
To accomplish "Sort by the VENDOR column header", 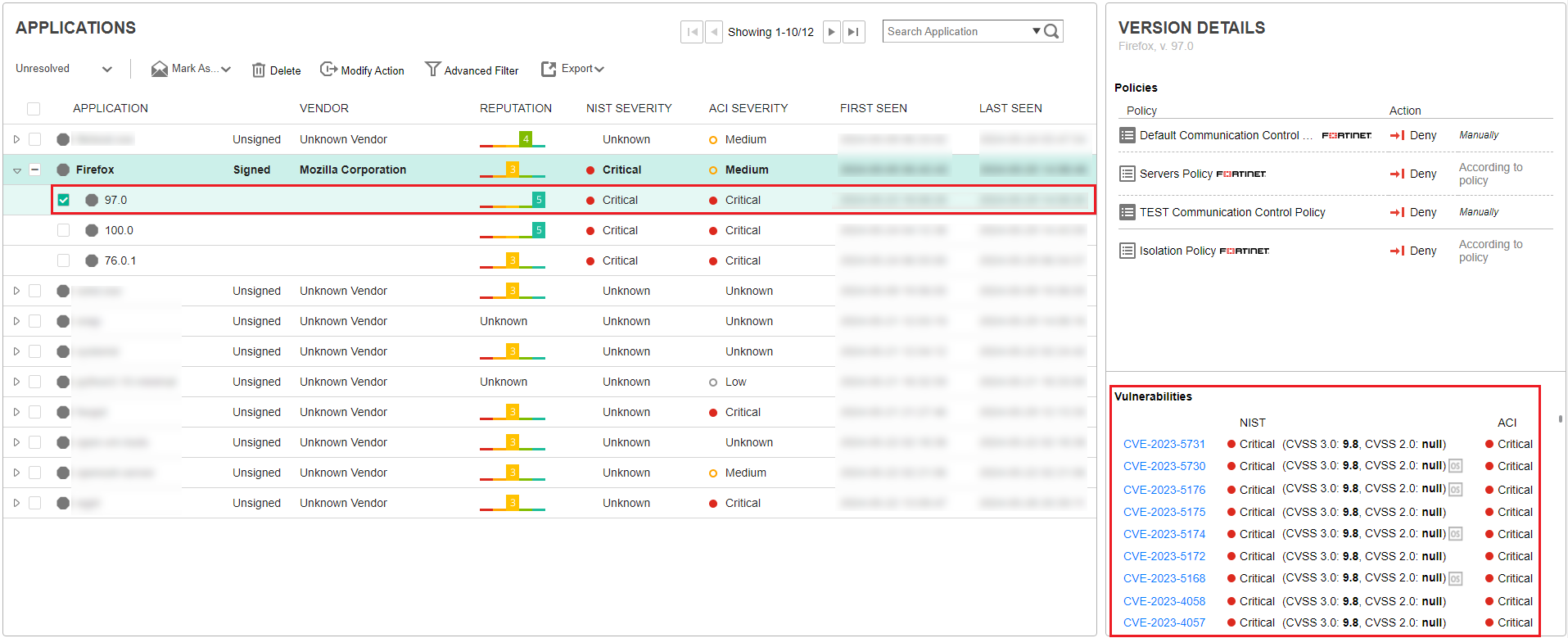I will [x=324, y=108].
